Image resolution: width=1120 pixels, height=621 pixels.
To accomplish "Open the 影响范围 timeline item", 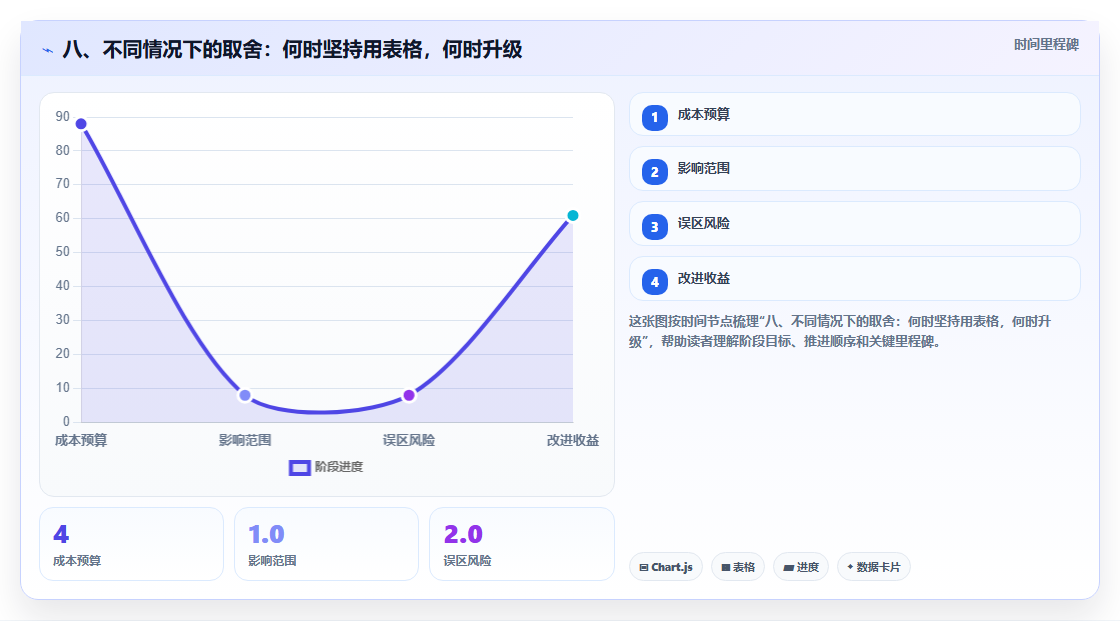I will click(854, 169).
